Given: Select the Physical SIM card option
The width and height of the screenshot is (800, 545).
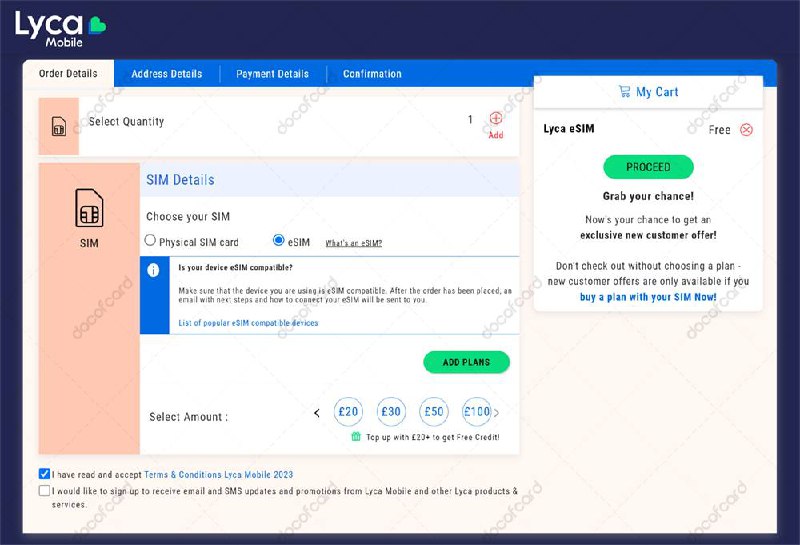Looking at the screenshot, I should tap(151, 241).
